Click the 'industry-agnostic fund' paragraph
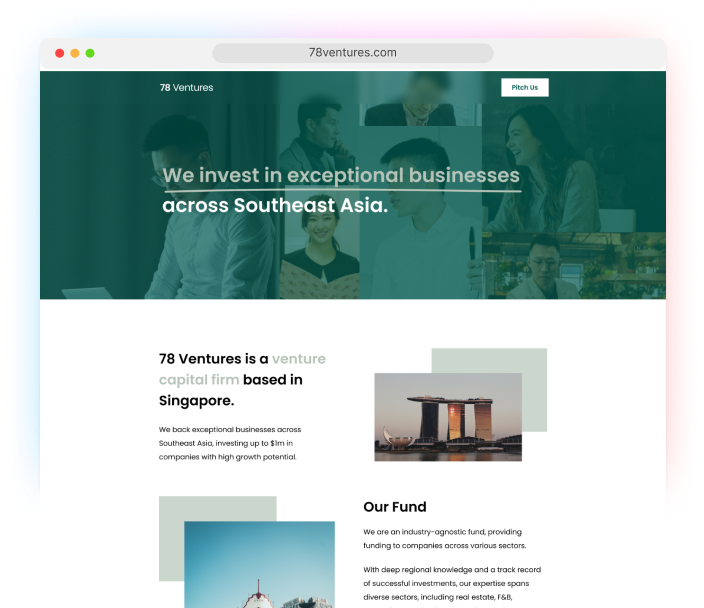The height and width of the screenshot is (608, 704). click(444, 539)
